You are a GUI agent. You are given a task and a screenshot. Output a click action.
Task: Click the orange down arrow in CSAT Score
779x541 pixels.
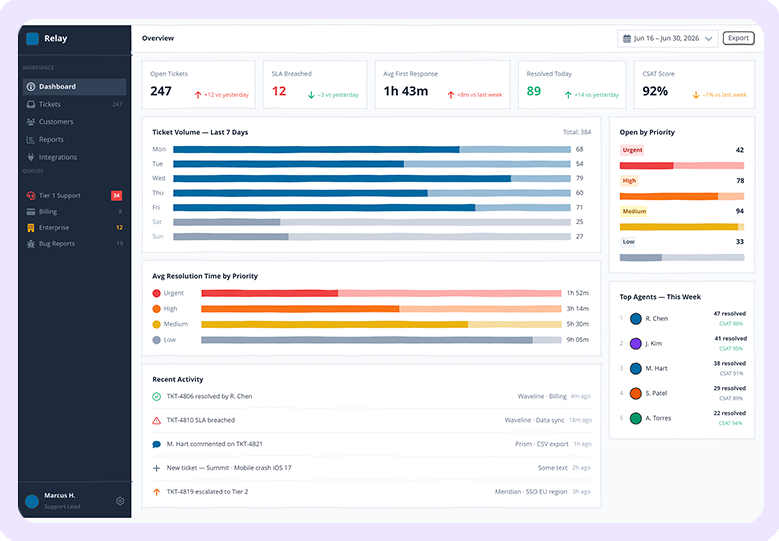point(696,95)
